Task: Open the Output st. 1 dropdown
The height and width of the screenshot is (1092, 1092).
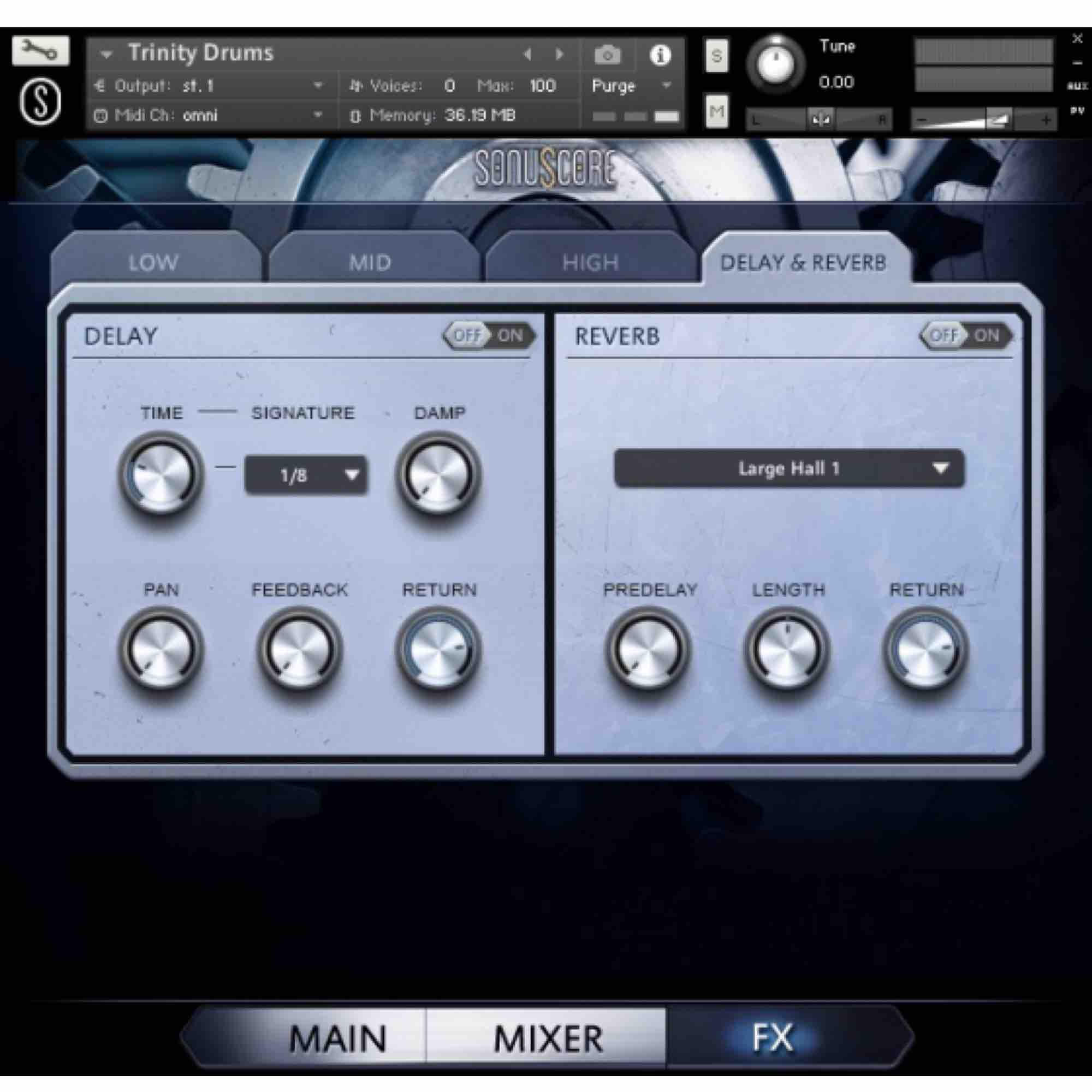Action: click(209, 86)
